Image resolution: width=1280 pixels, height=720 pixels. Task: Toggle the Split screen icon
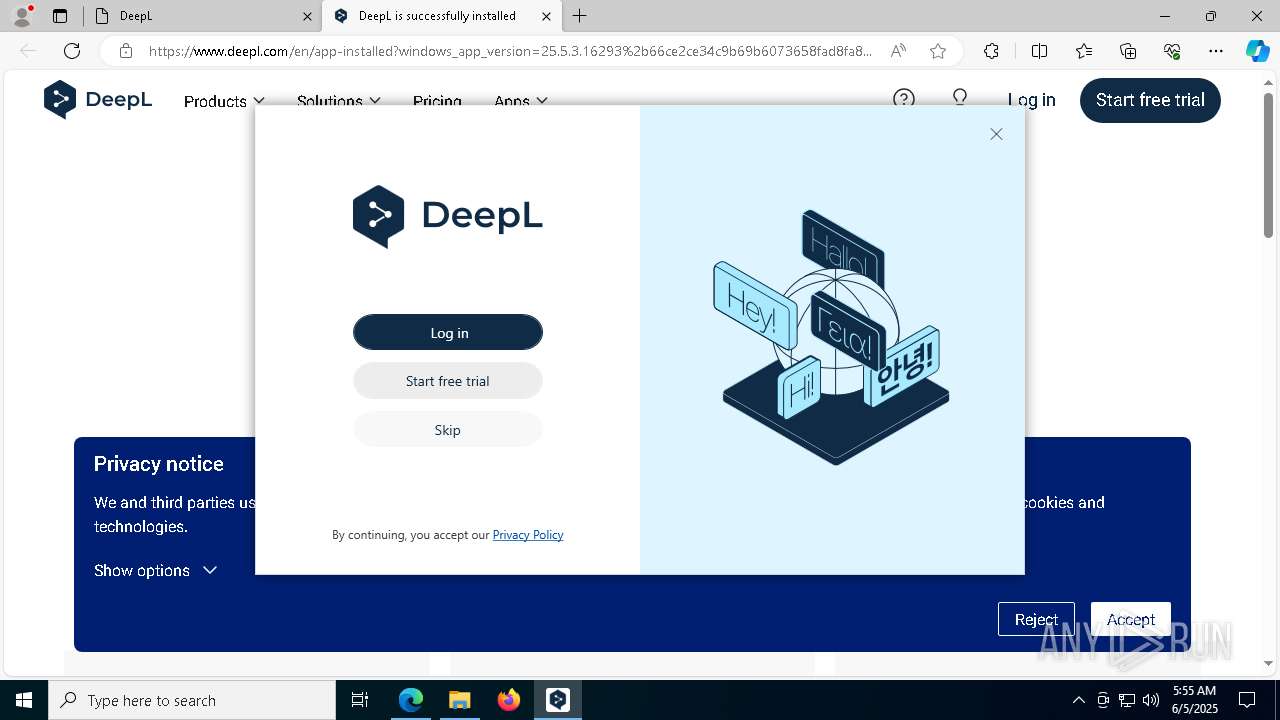[1039, 51]
